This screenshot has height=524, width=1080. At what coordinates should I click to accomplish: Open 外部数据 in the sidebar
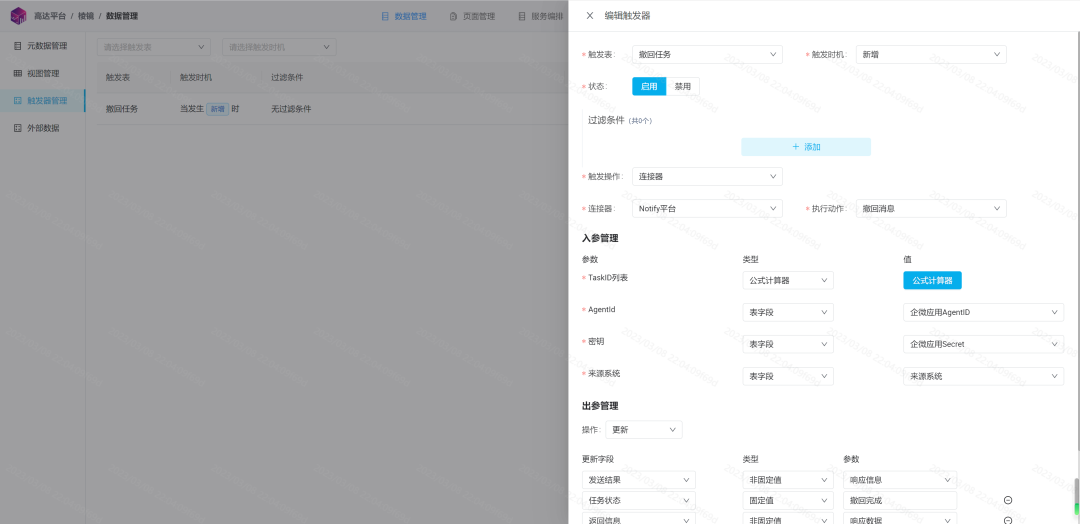(x=43, y=128)
